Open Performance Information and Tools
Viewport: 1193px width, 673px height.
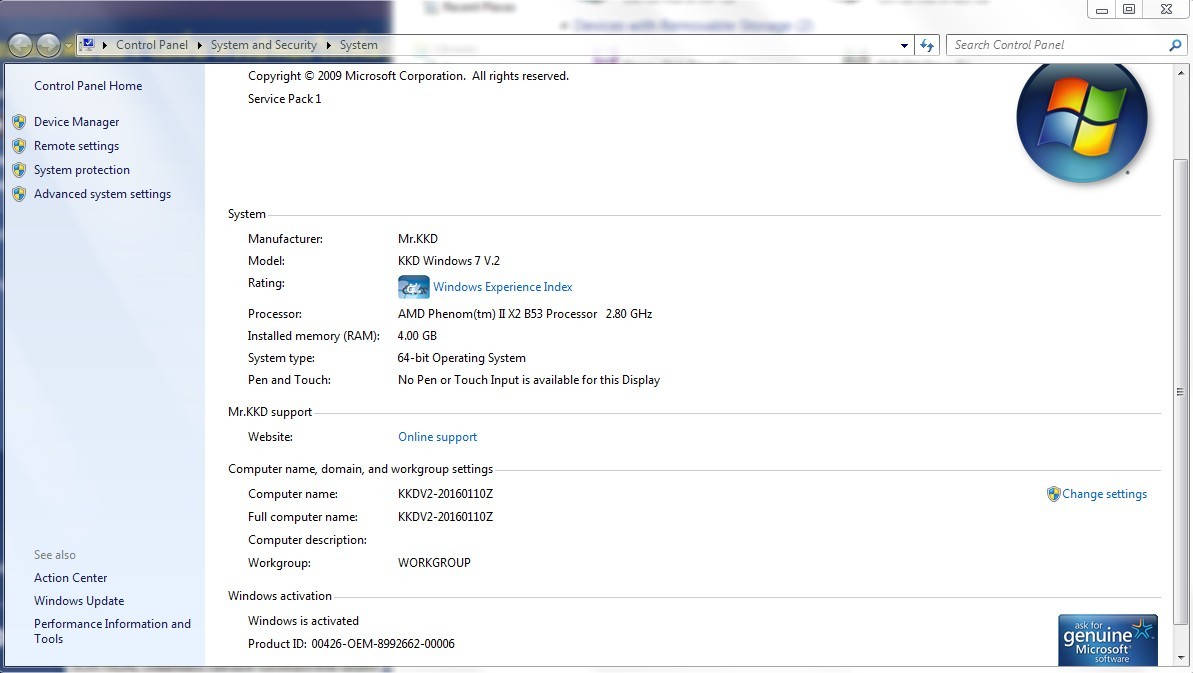click(112, 631)
